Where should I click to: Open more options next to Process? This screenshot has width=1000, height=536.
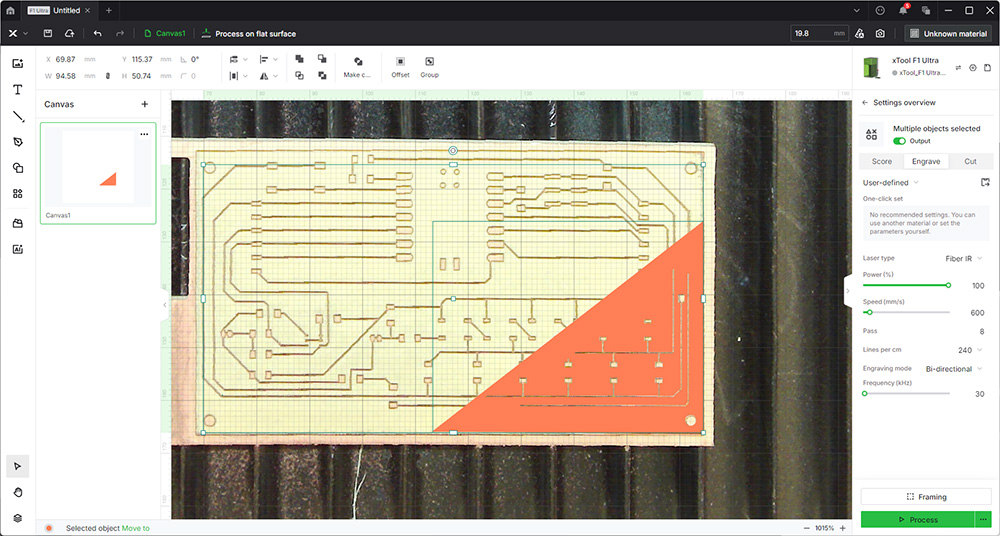pyautogui.click(x=984, y=519)
